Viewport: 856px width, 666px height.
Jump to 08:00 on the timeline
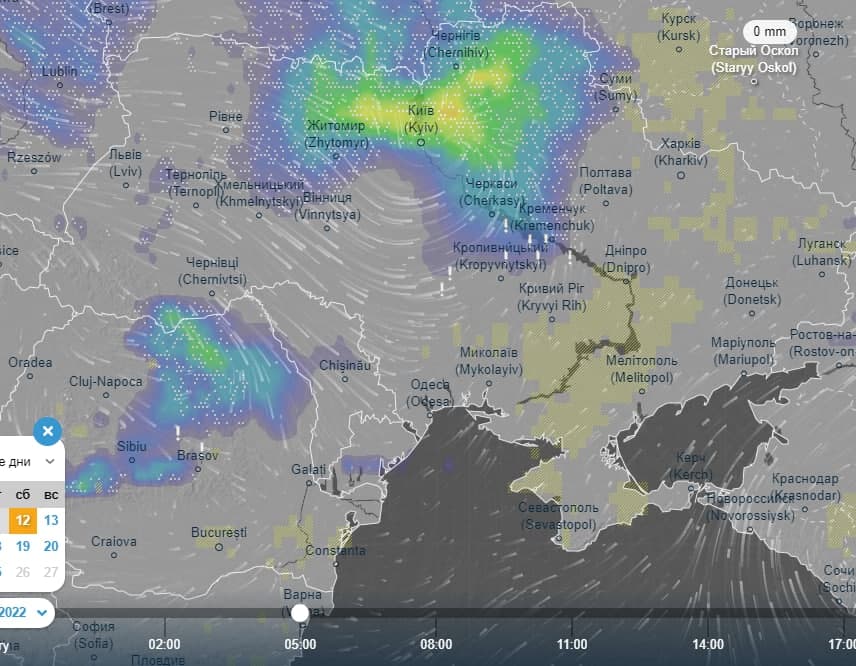point(436,644)
